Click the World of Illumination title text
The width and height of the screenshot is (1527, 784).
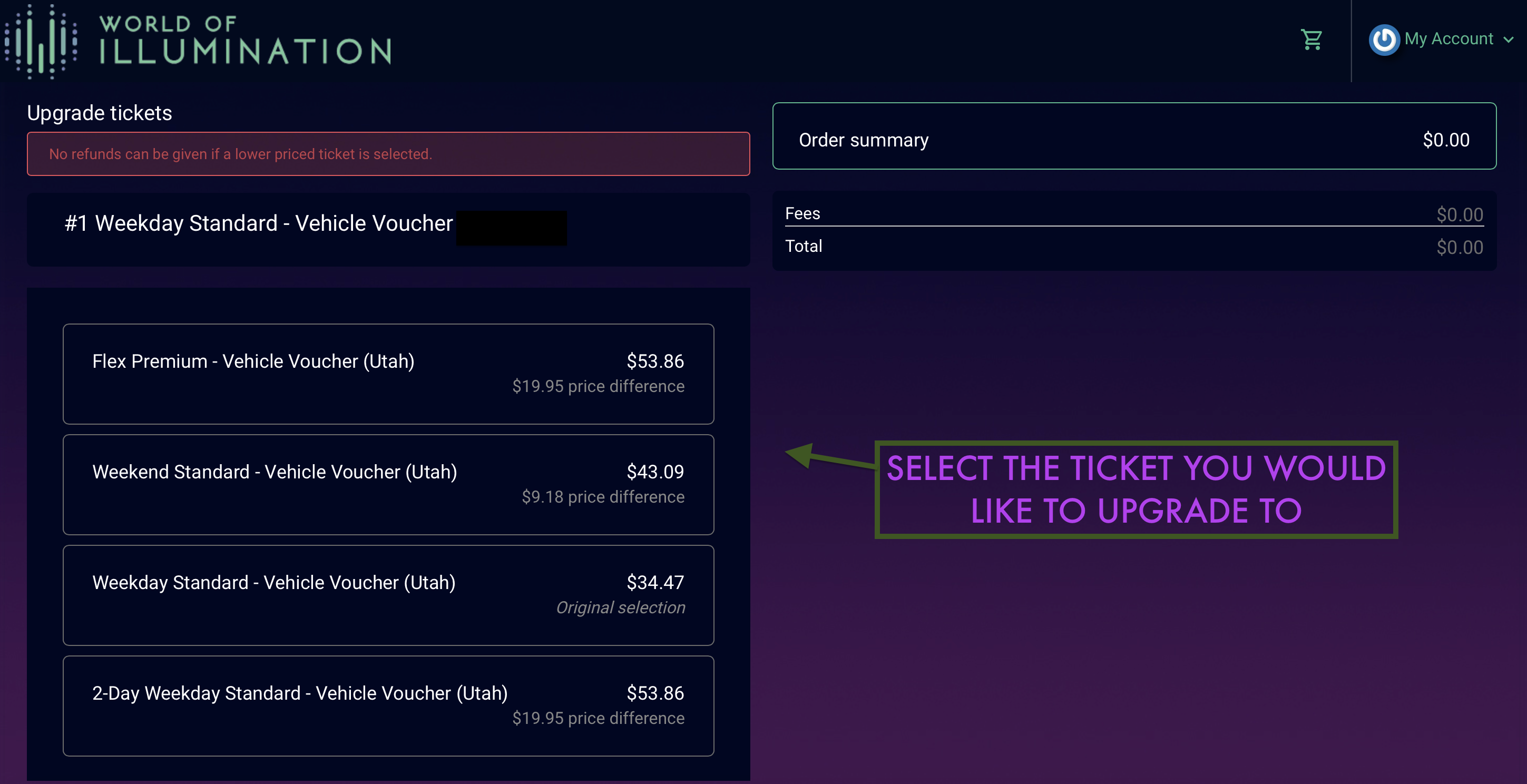[246, 40]
